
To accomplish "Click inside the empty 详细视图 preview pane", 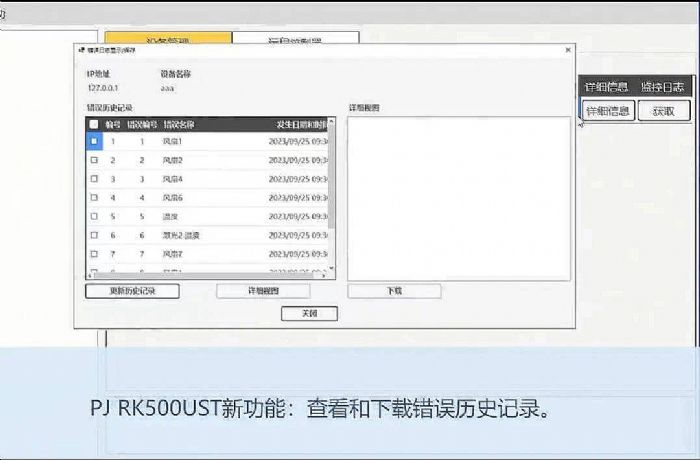I will (x=459, y=199).
